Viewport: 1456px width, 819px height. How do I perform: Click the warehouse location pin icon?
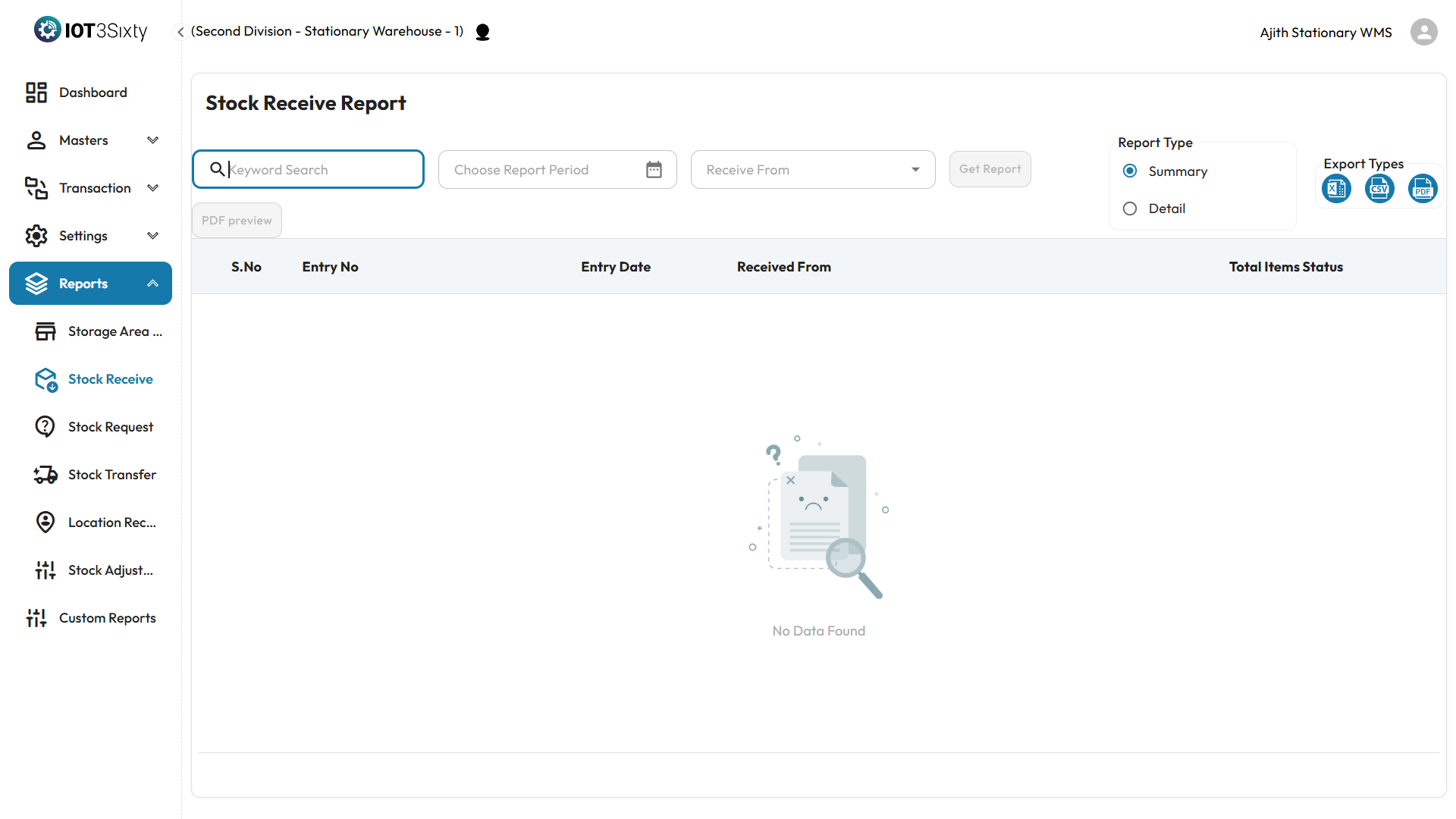click(482, 32)
